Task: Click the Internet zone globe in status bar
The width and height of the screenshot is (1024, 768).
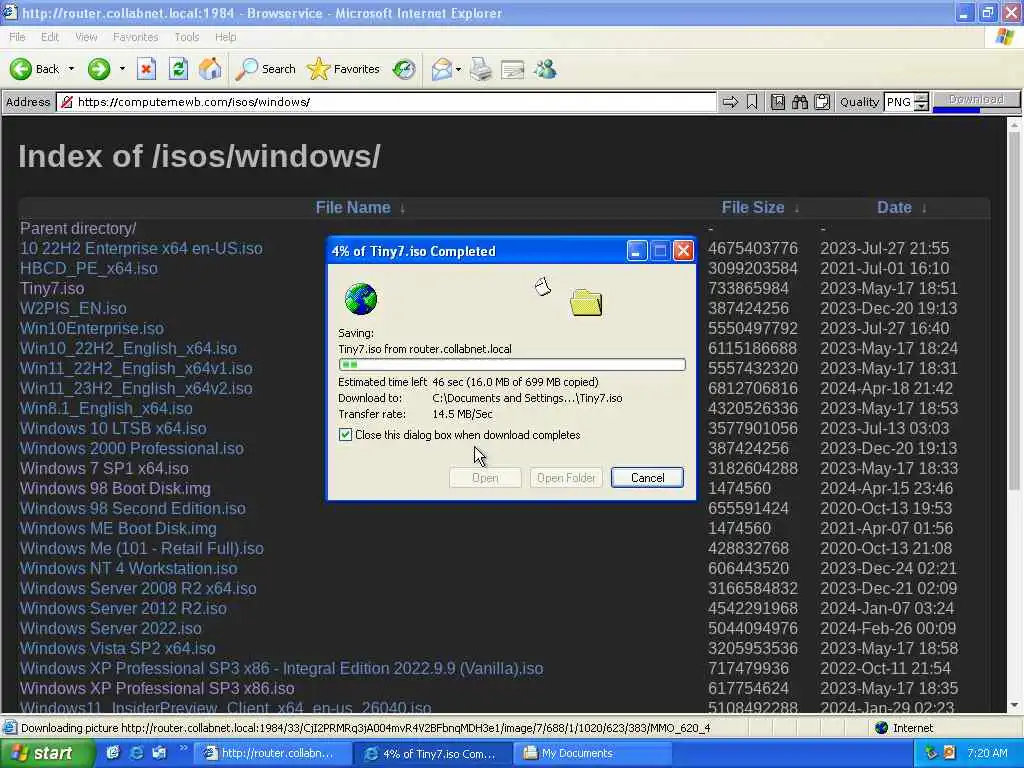Action: [x=881, y=728]
